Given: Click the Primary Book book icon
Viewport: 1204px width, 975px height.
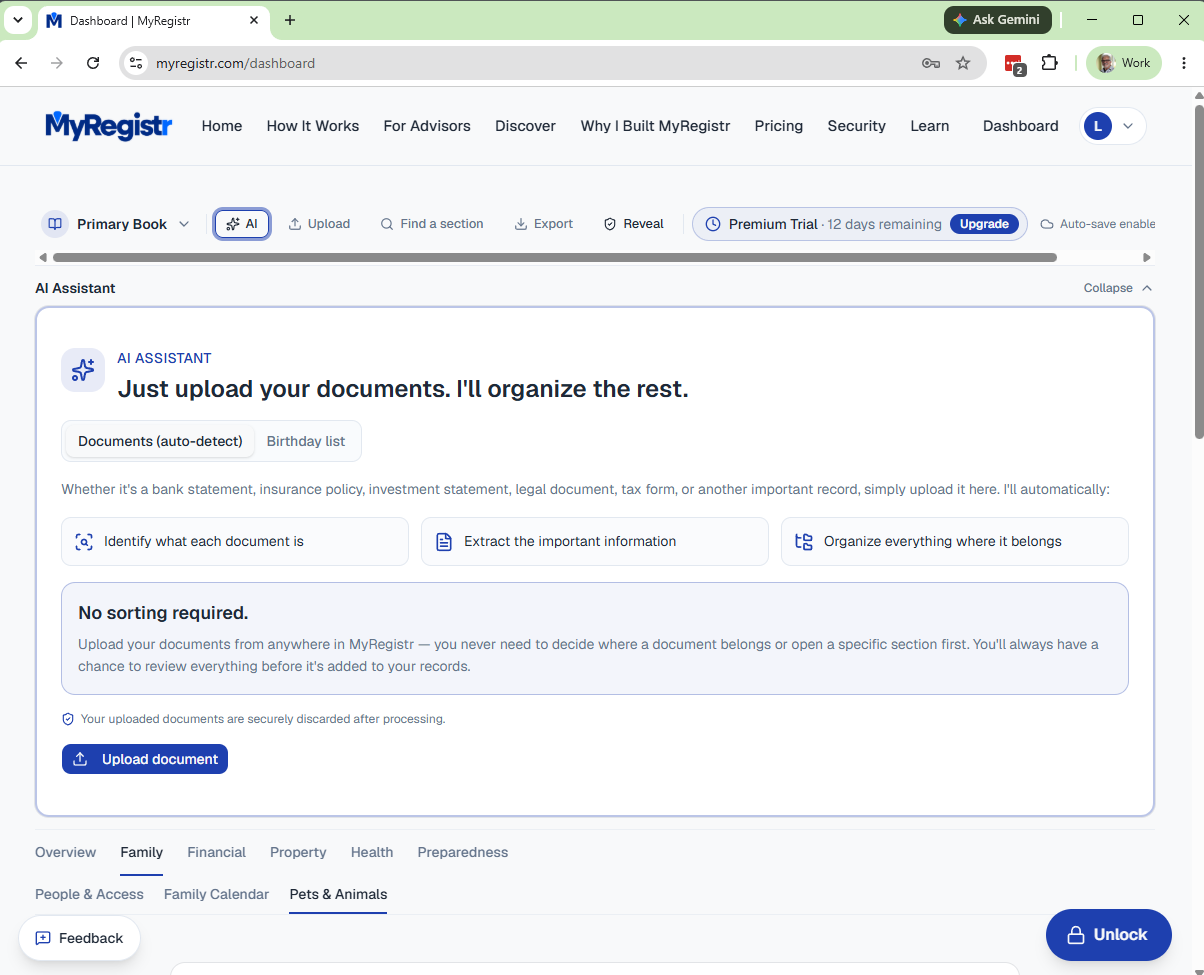Looking at the screenshot, I should 55,224.
